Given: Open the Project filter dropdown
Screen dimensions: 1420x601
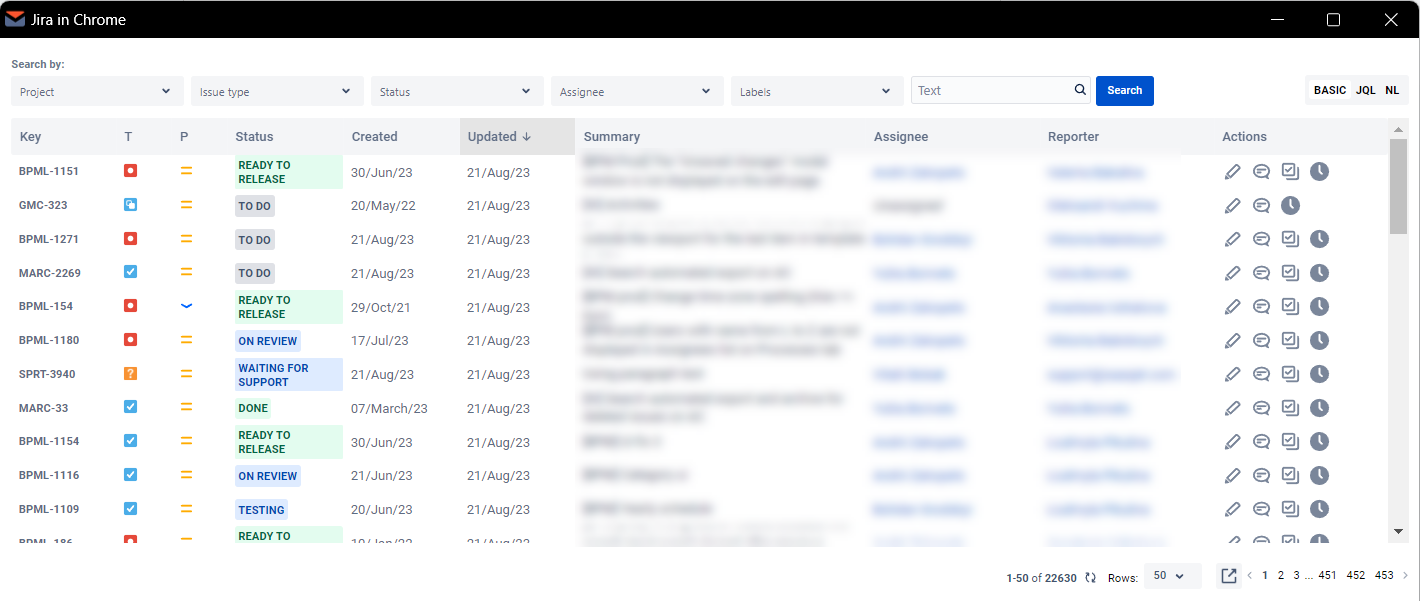Looking at the screenshot, I should coord(98,91).
